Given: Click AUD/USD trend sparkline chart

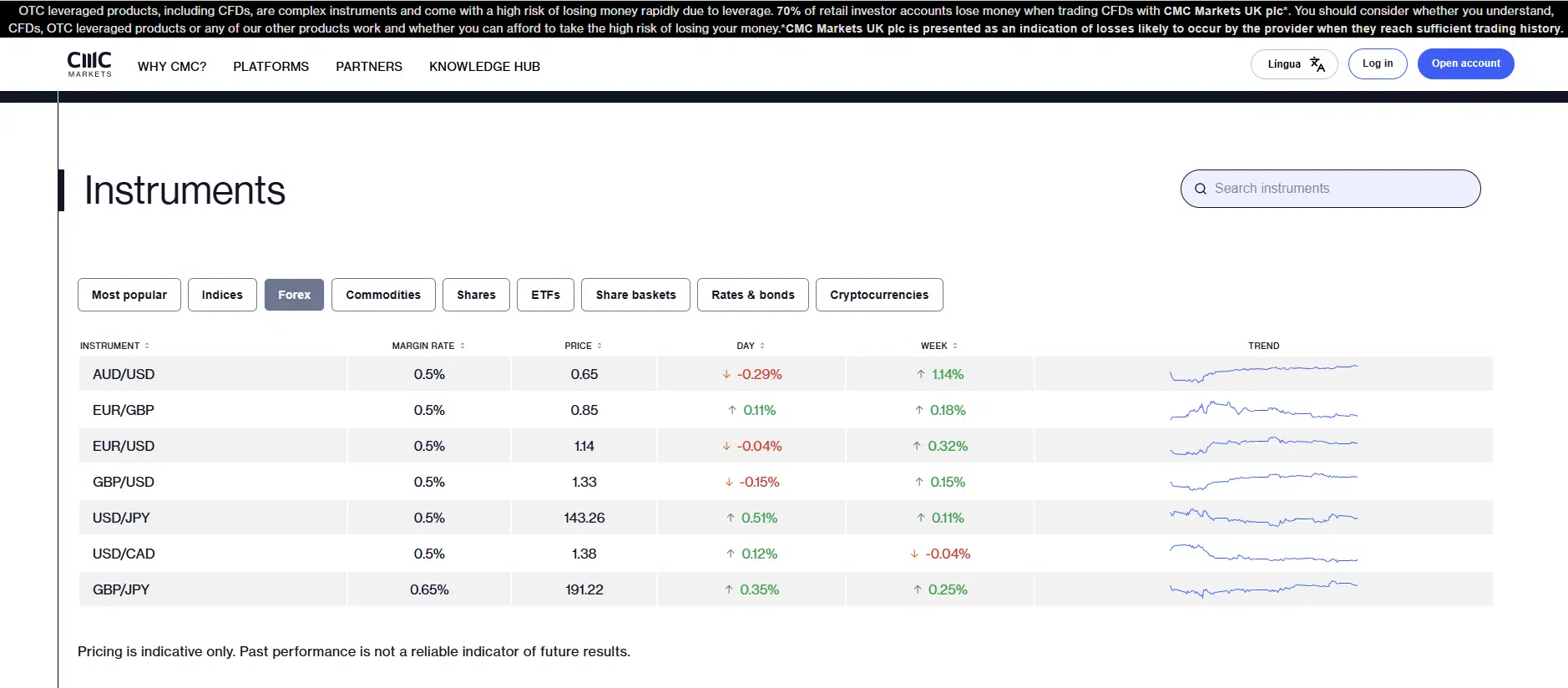Looking at the screenshot, I should pos(1263,373).
